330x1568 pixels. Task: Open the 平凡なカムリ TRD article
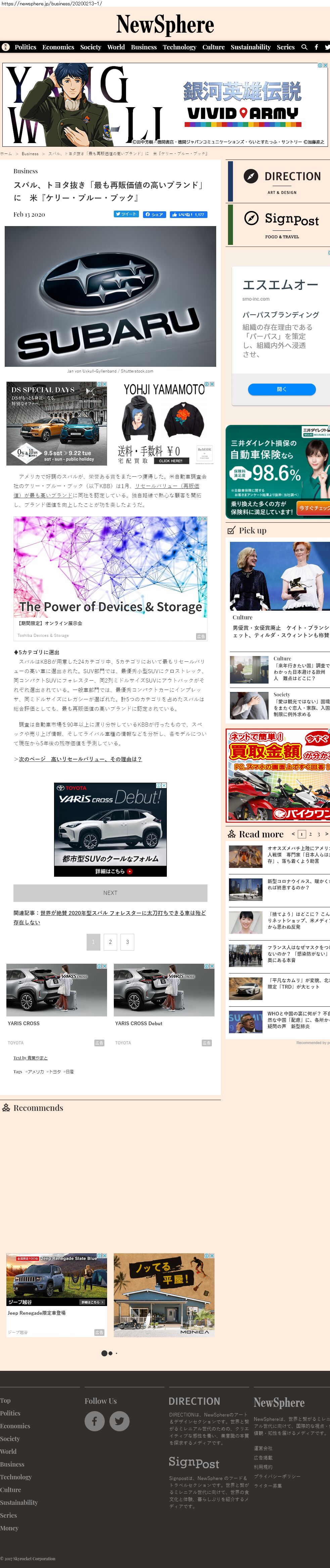tap(298, 984)
